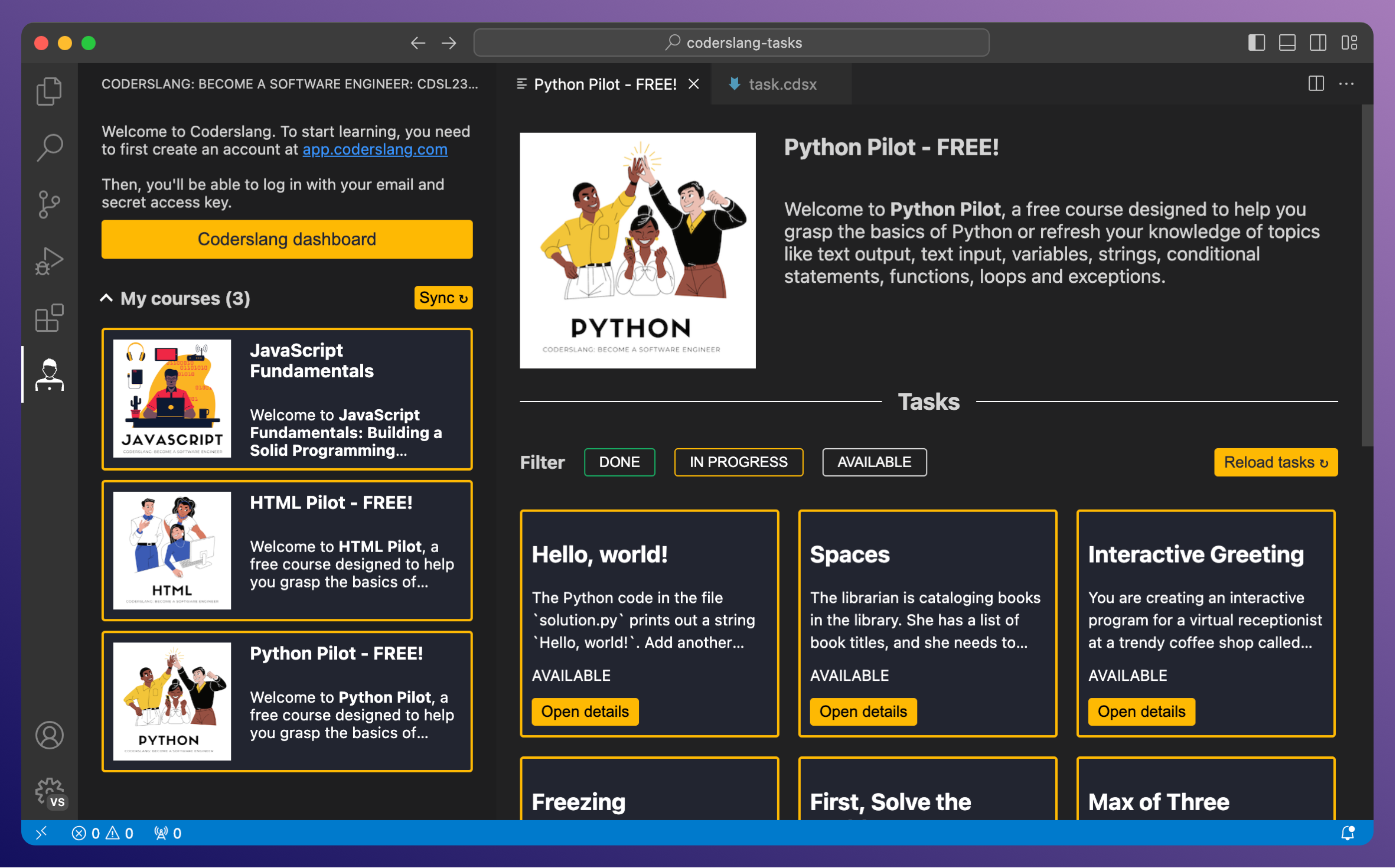Select the Coderslang activity bar icon
The height and width of the screenshot is (868, 1396).
(49, 375)
